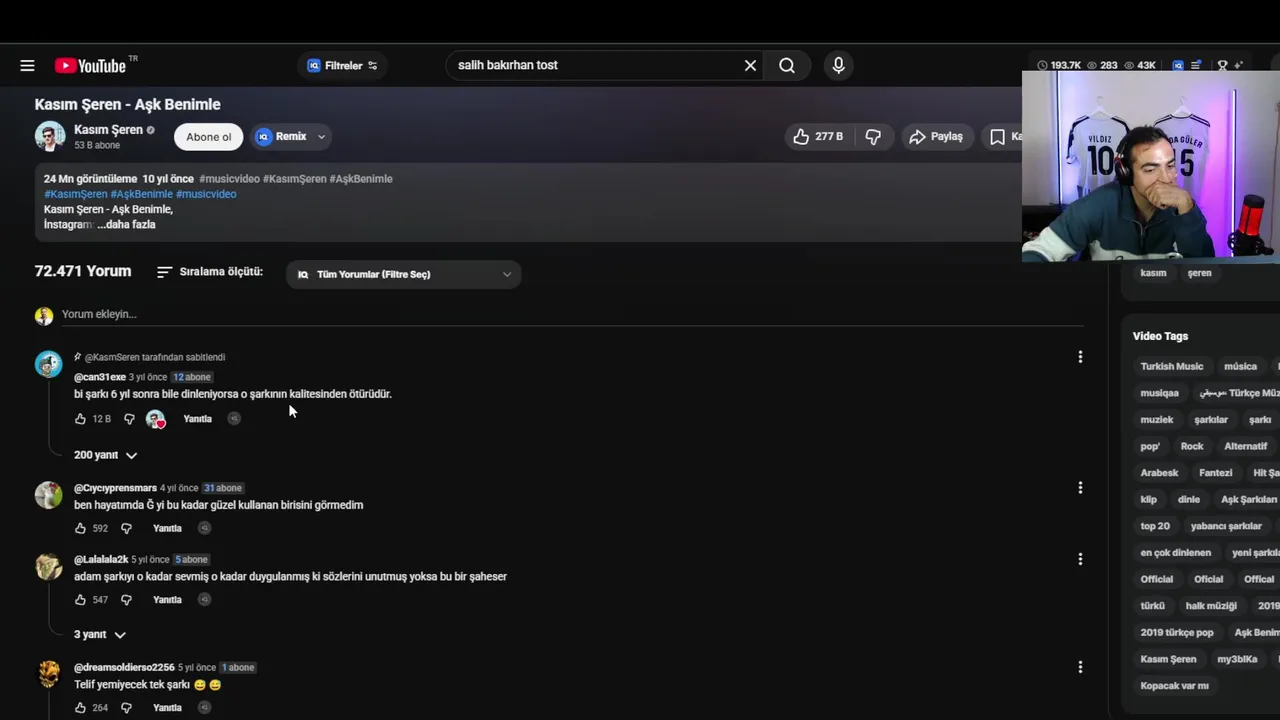Image resolution: width=1280 pixels, height=720 pixels.
Task: Expand description with ...daha fazla
Action: coord(126,225)
